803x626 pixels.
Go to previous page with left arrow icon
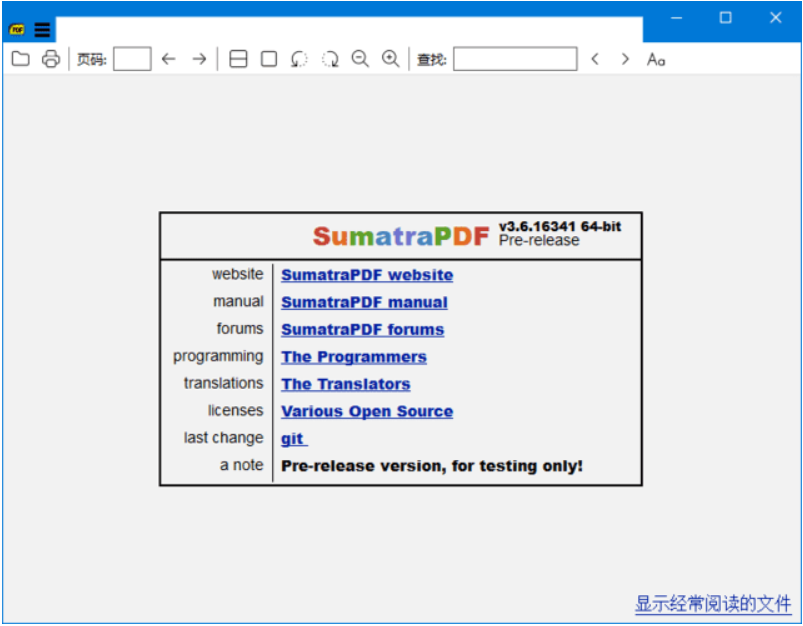[168, 59]
